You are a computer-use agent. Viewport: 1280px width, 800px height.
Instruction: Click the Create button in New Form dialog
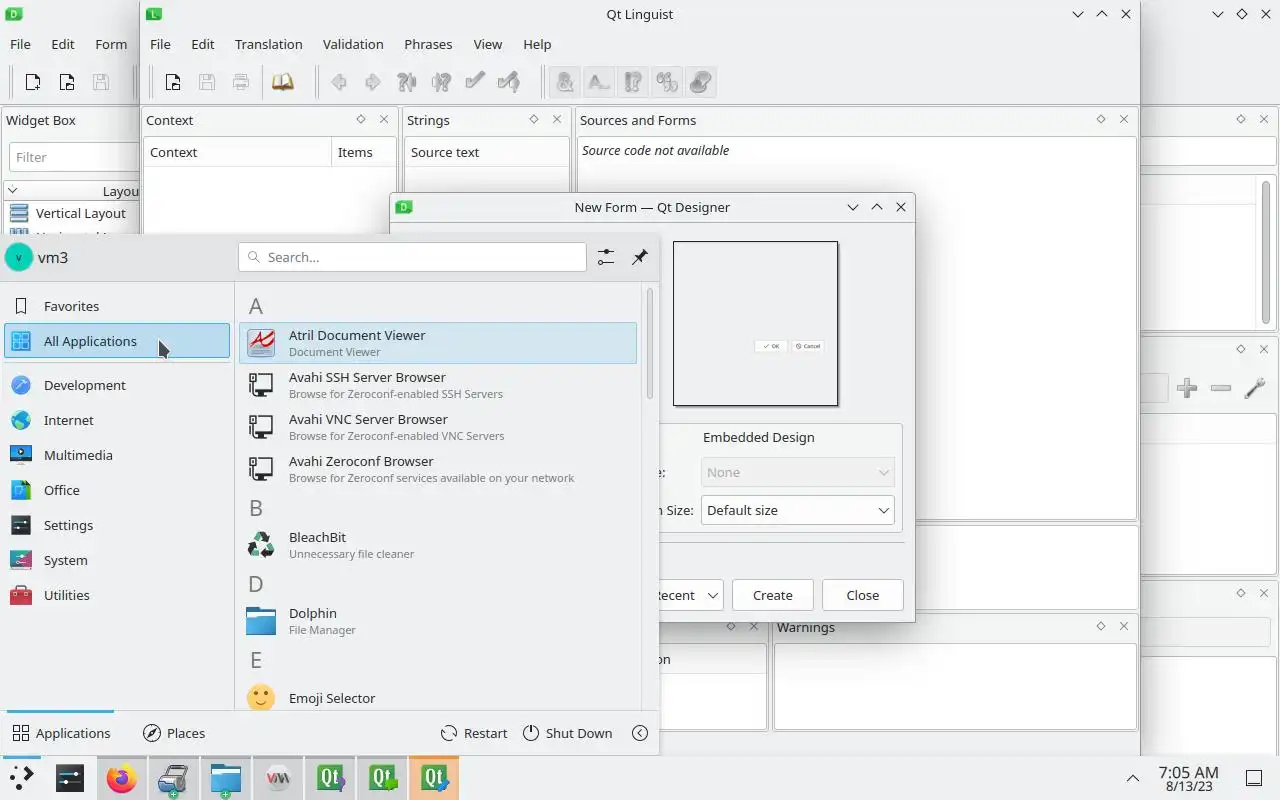pos(773,595)
